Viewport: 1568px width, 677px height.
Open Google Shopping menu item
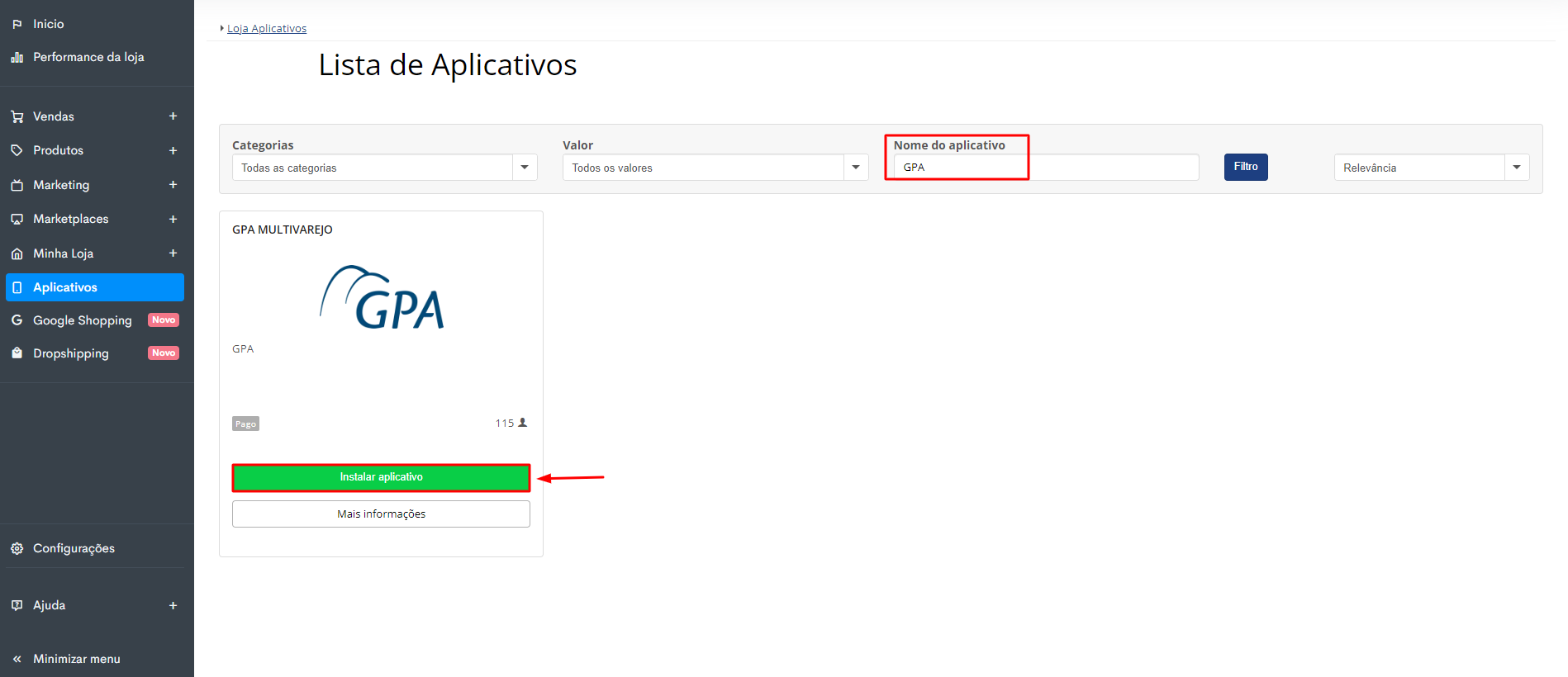tap(83, 320)
